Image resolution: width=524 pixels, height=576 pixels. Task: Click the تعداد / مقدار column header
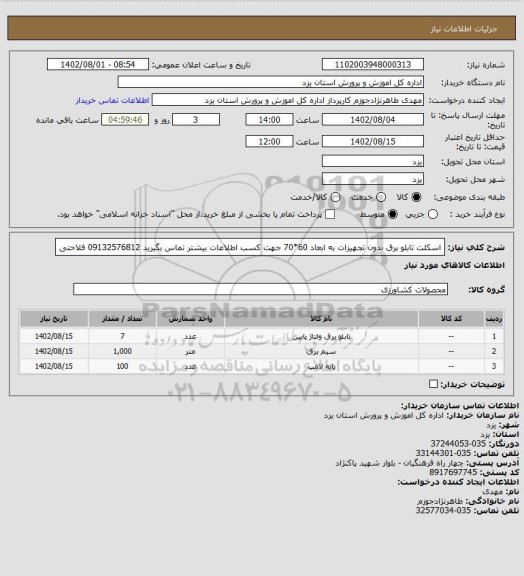122,318
